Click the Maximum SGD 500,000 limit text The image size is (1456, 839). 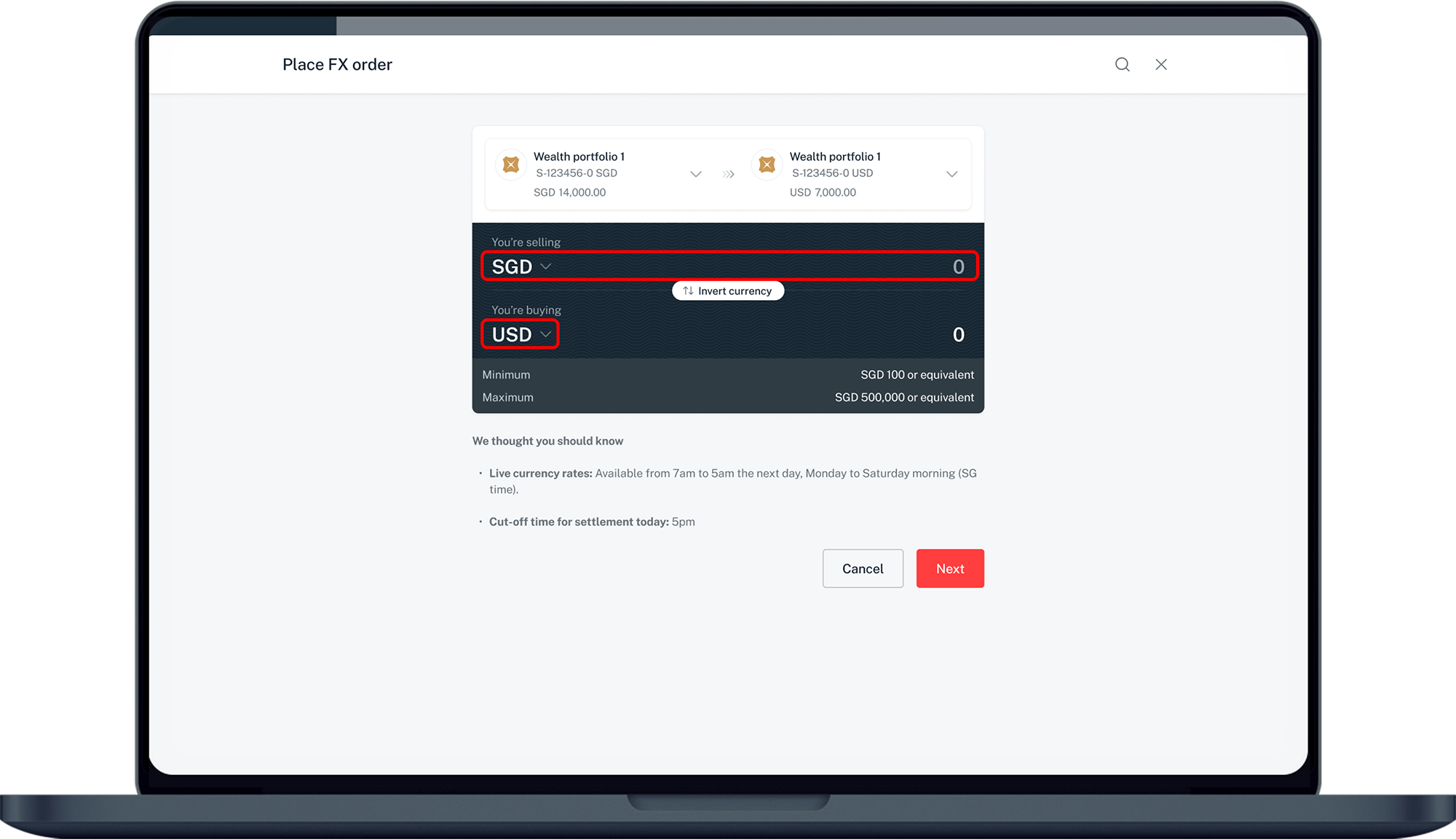point(903,398)
